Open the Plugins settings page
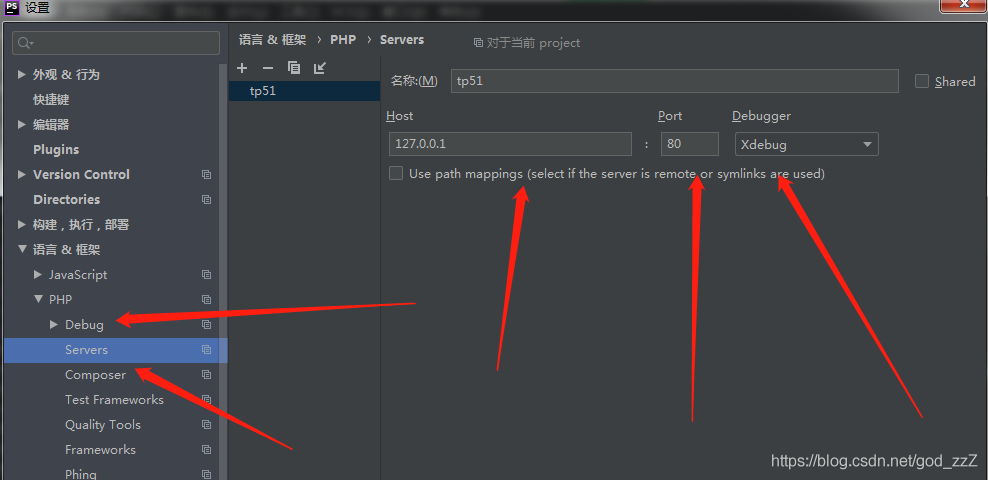Image resolution: width=988 pixels, height=480 pixels. tap(56, 150)
